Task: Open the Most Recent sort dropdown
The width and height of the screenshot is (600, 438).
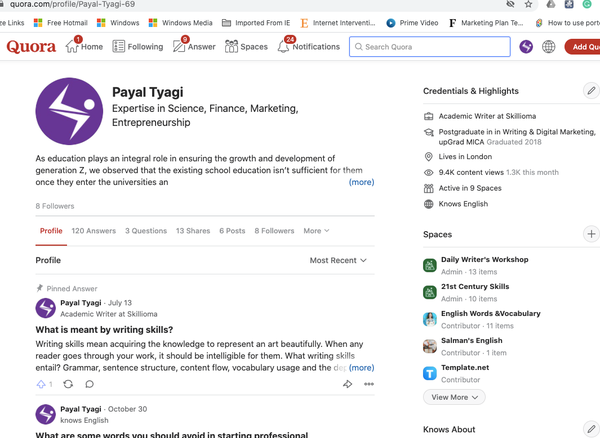Action: (338, 260)
